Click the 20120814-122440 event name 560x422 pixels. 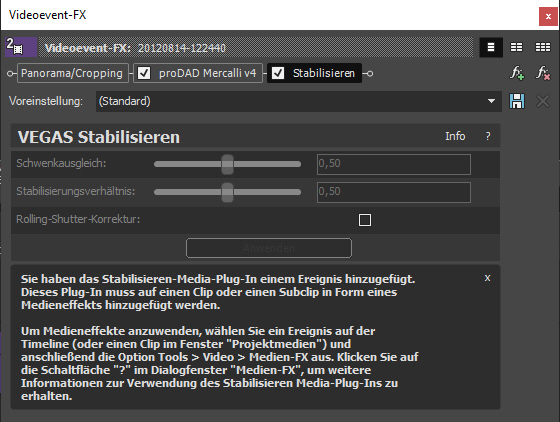click(x=181, y=48)
